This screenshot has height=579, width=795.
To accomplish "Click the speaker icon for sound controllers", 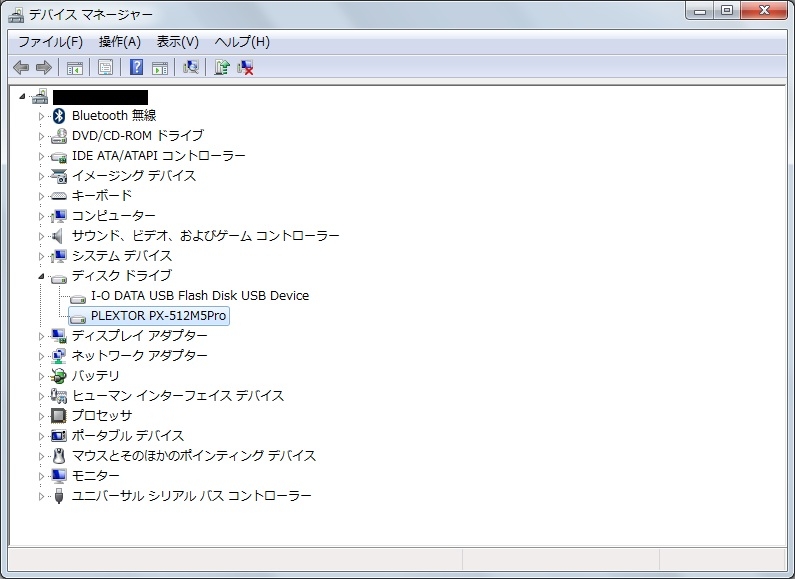I will pos(58,235).
